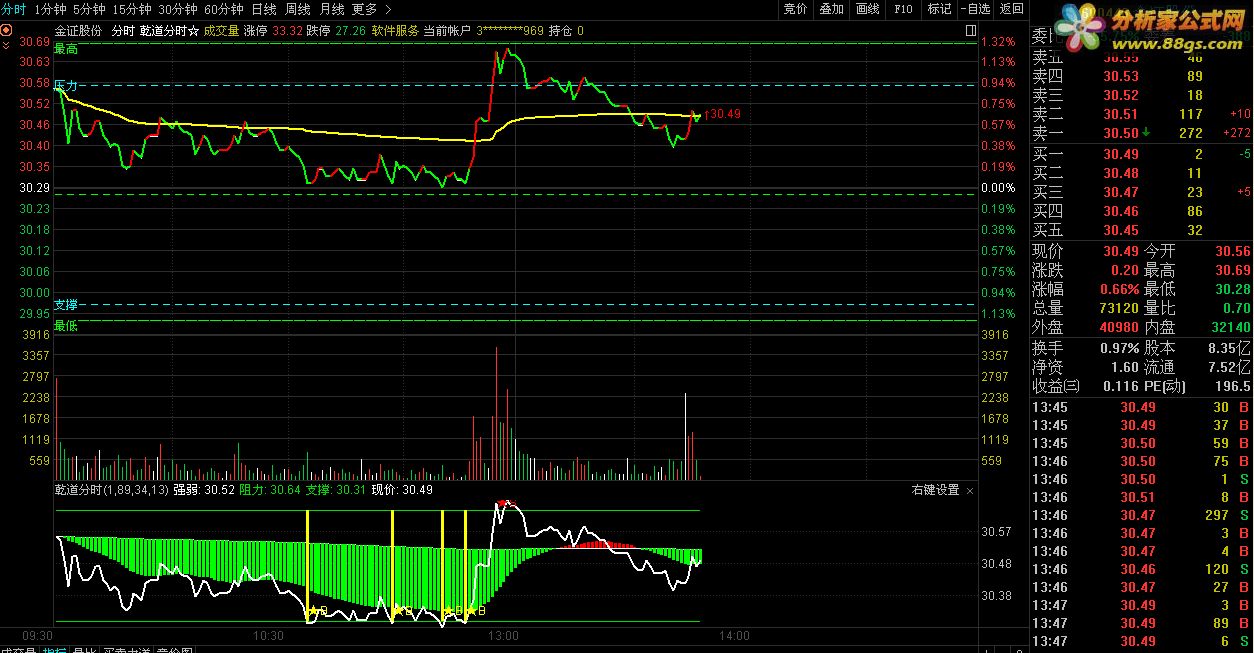Click the 13:00 time axis marker
Viewport: 1254px width, 653px height.
tap(502, 635)
